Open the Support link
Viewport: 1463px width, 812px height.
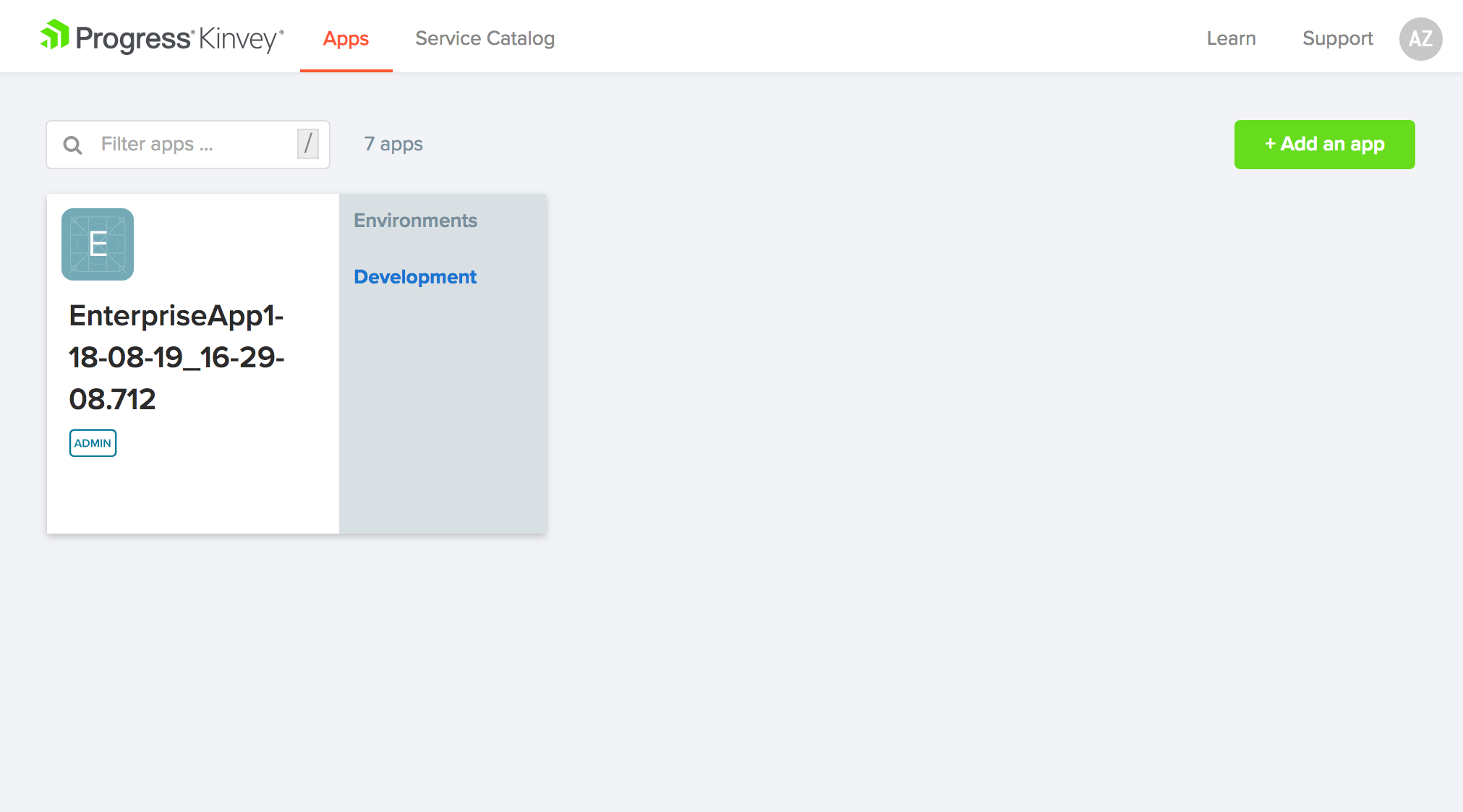point(1337,38)
